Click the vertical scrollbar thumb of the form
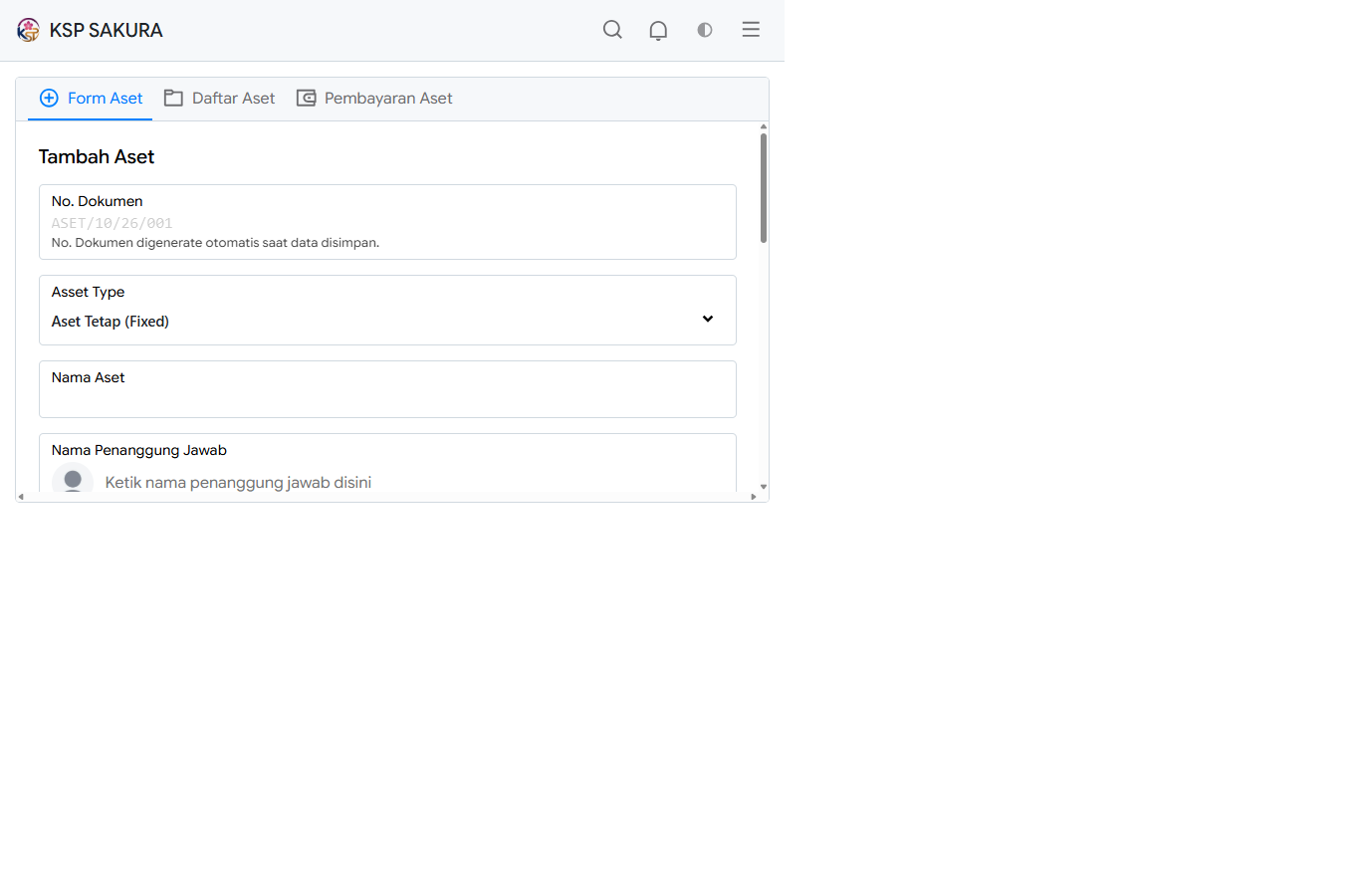 coord(764,188)
